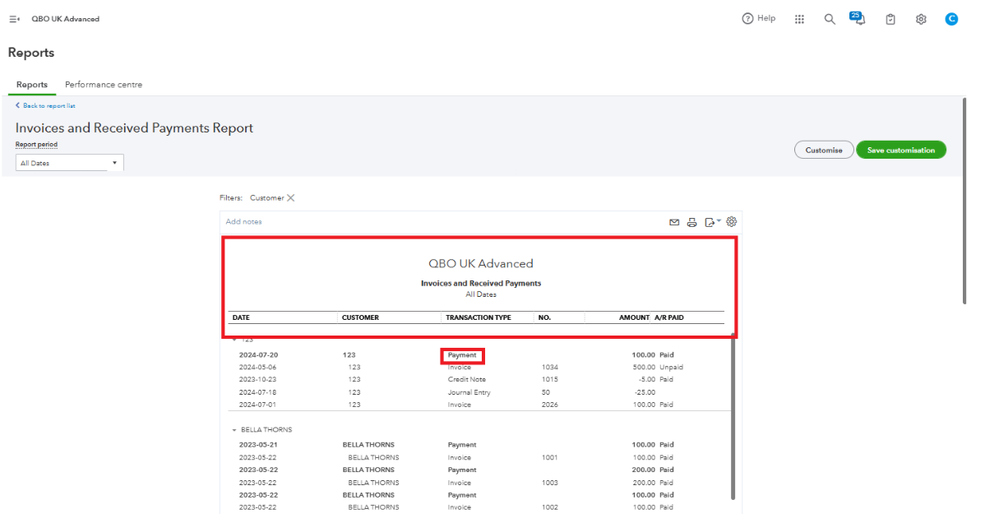Open the user profile avatar
The height and width of the screenshot is (514, 999).
coord(951,19)
